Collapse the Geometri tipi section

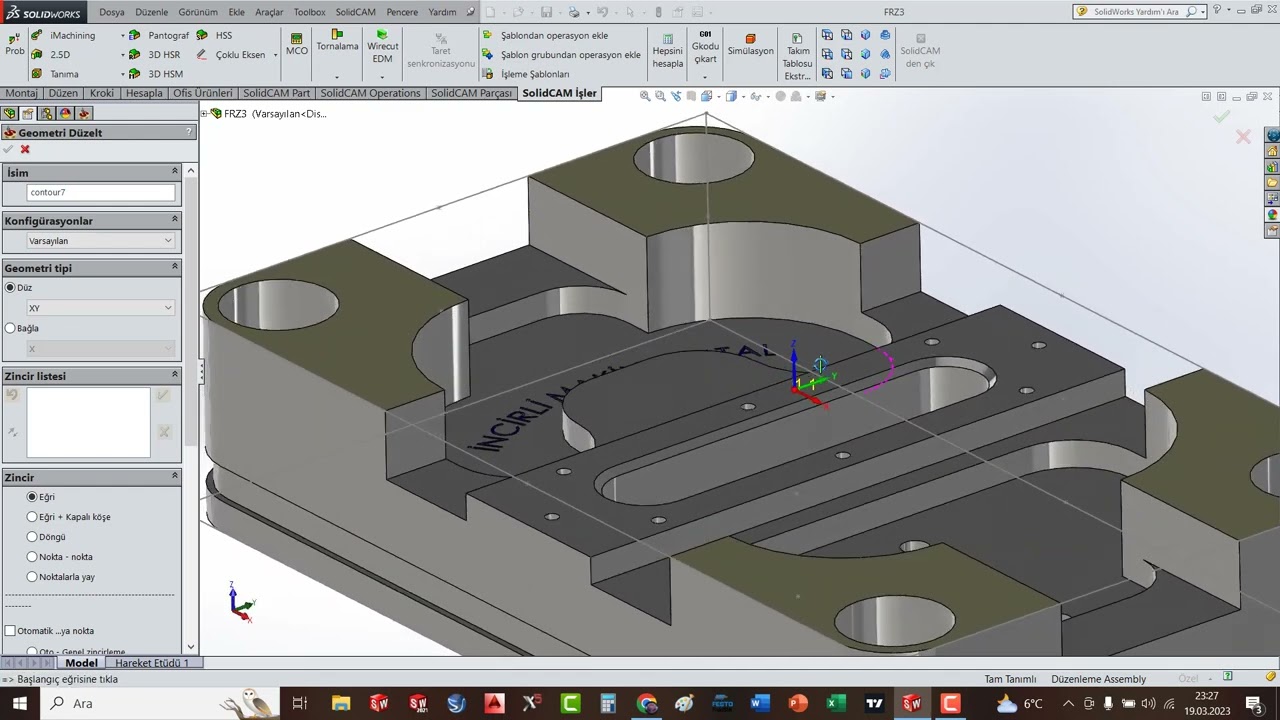coord(175,267)
